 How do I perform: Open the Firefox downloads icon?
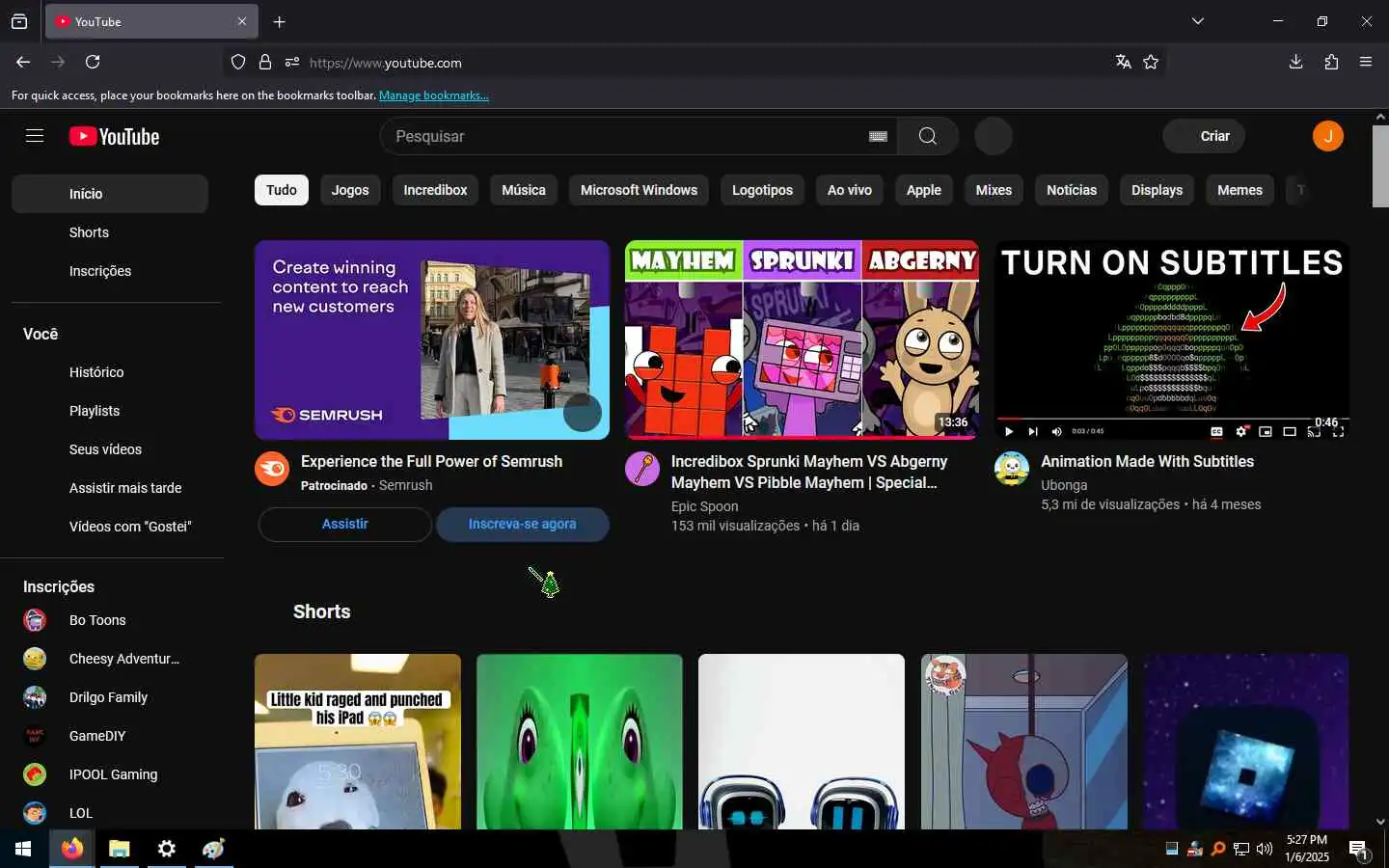[x=1295, y=62]
